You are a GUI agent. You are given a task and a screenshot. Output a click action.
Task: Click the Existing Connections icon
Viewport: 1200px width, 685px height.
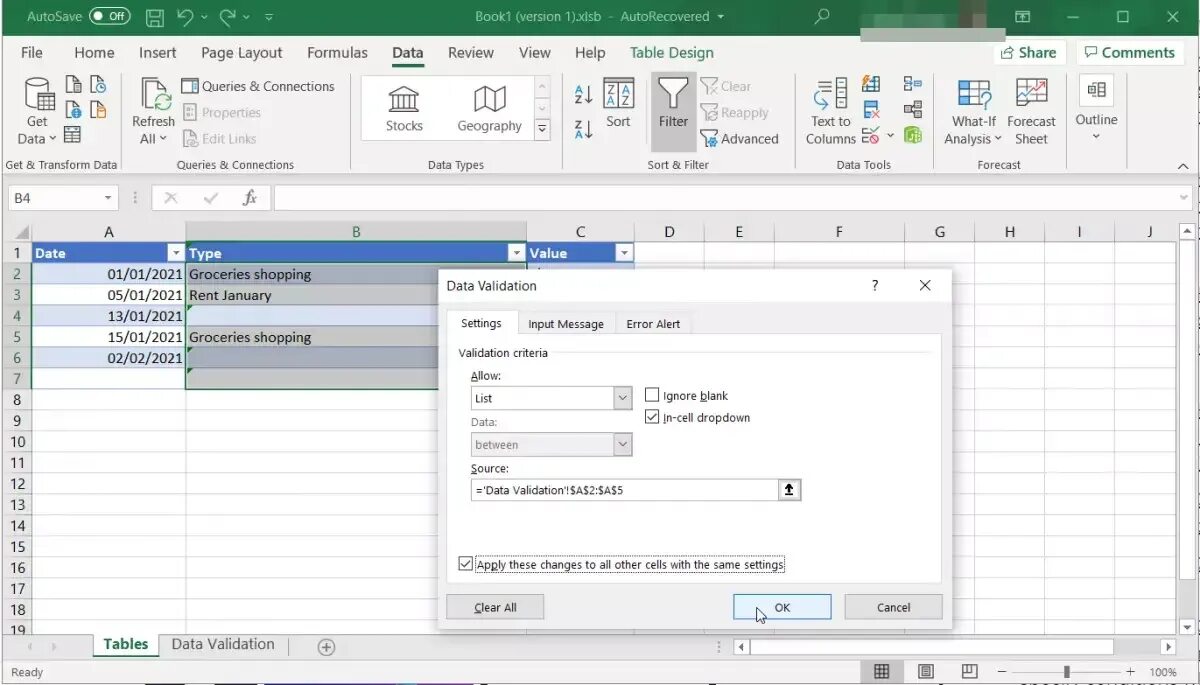pyautogui.click(x=98, y=110)
